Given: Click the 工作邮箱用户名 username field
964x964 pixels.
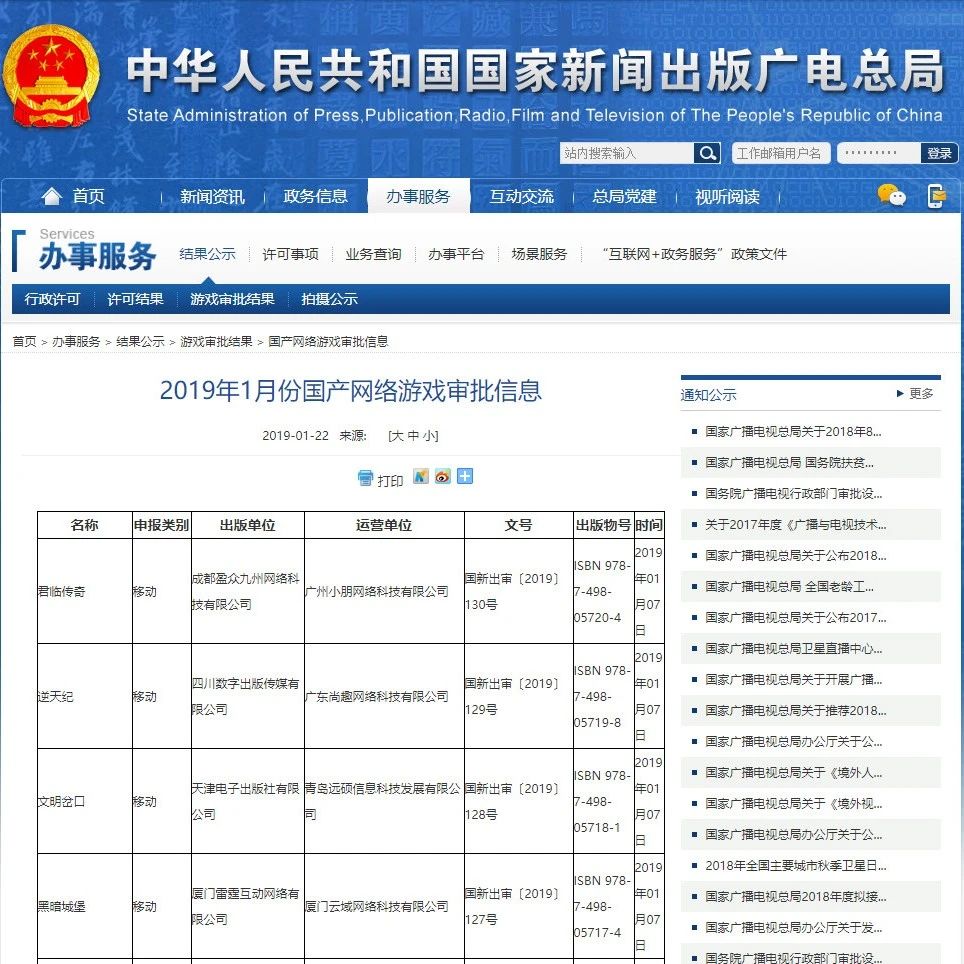Looking at the screenshot, I should point(781,152).
